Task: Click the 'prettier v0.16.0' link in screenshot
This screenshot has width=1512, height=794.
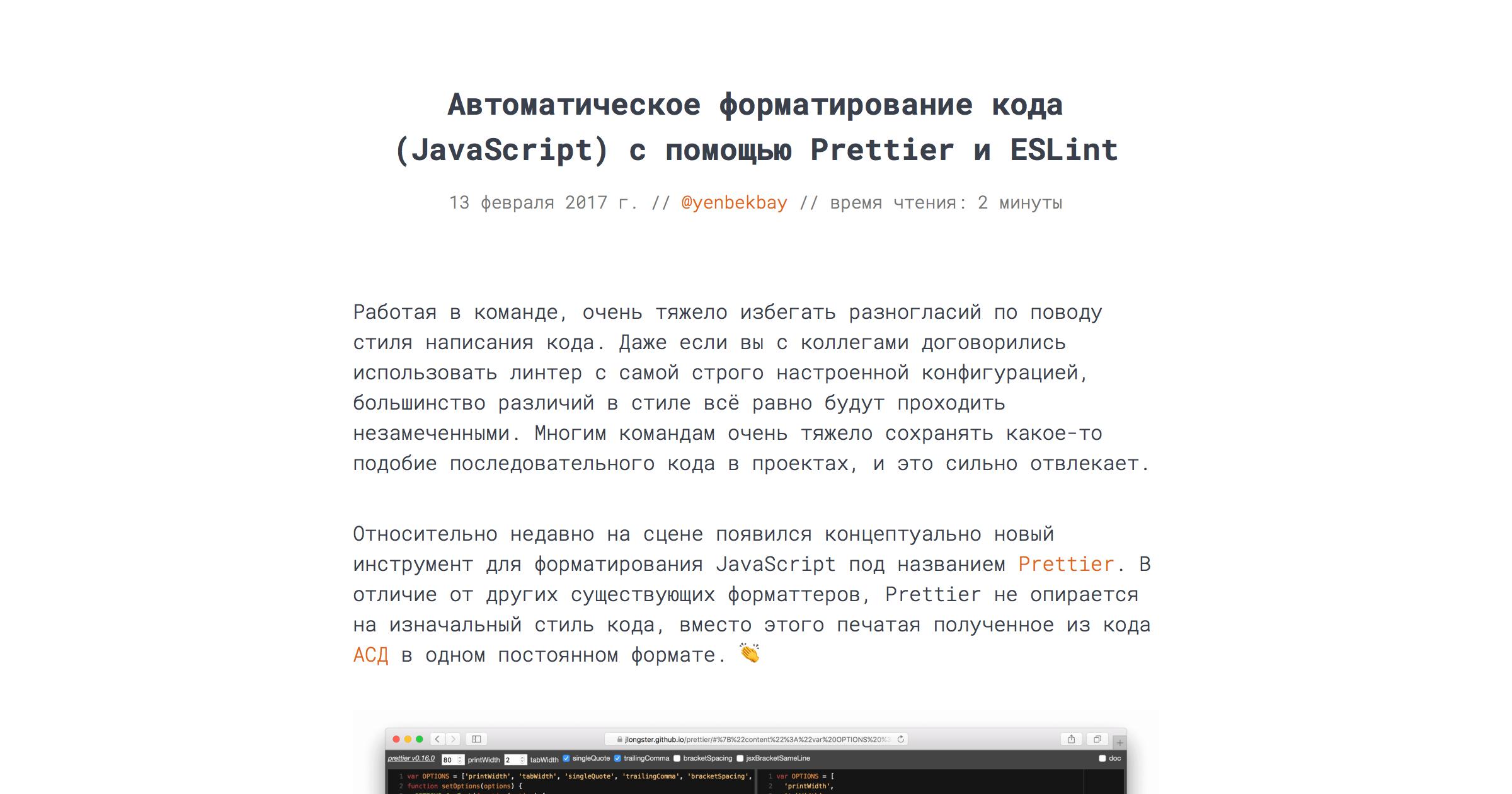Action: tap(411, 759)
